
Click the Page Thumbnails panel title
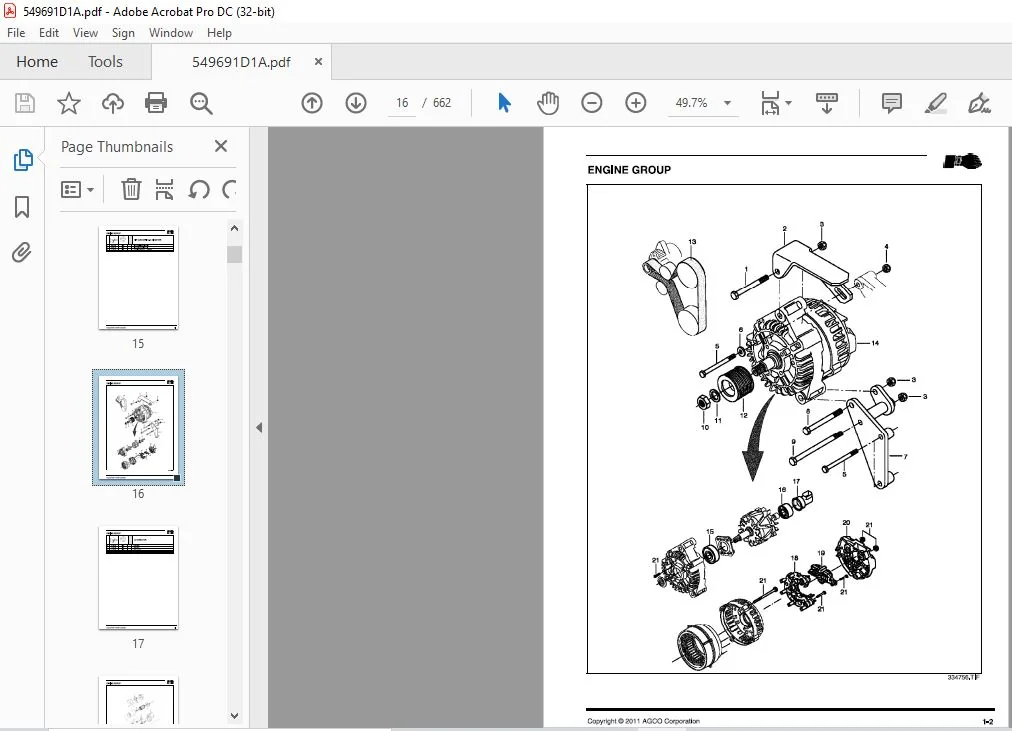tap(117, 147)
